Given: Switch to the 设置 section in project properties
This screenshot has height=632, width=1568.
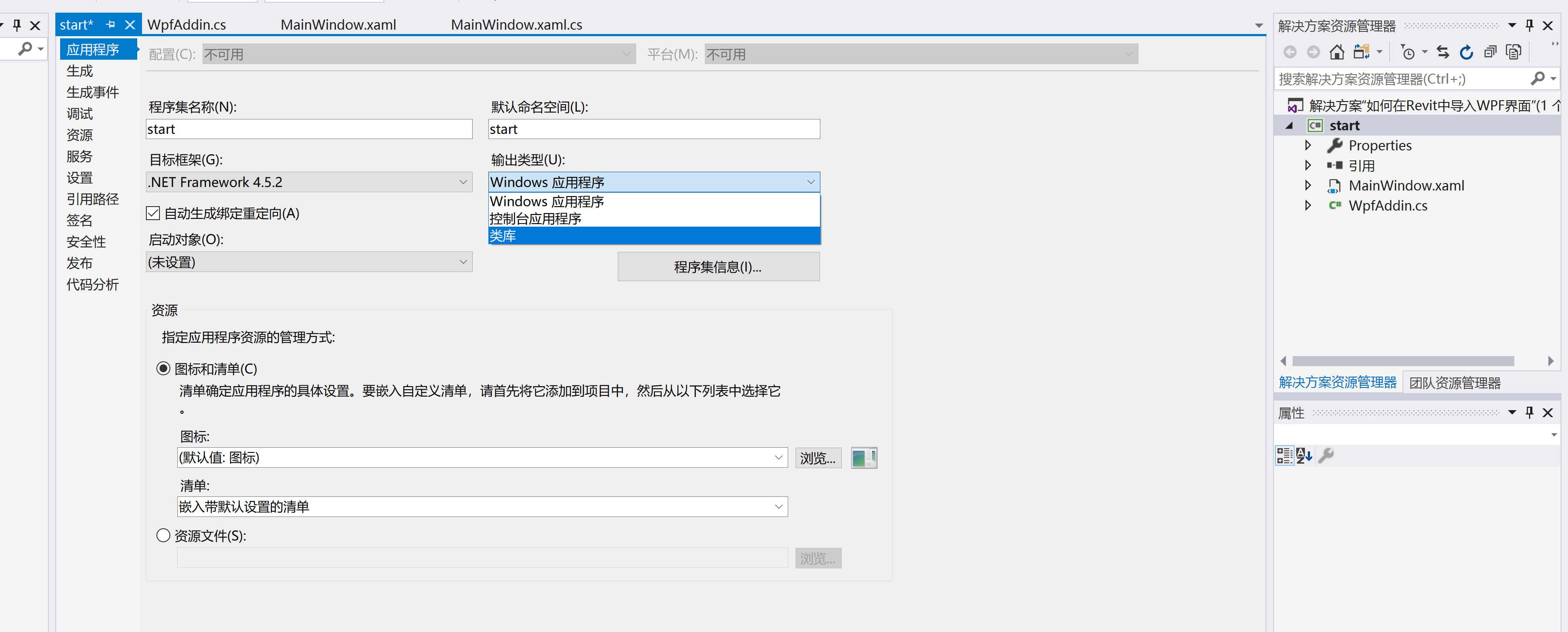Looking at the screenshot, I should tap(79, 177).
